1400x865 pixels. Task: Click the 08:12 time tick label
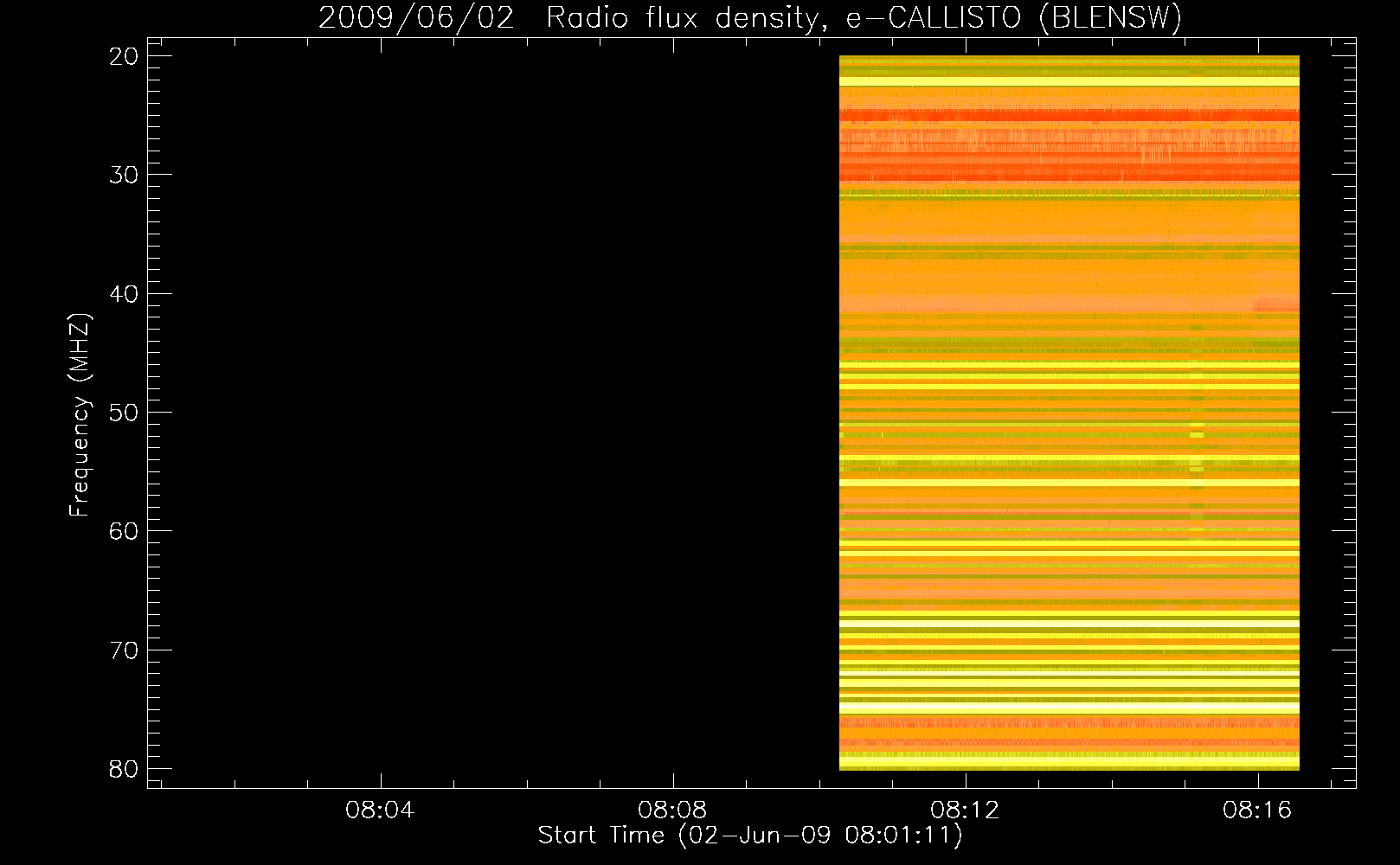point(965,811)
